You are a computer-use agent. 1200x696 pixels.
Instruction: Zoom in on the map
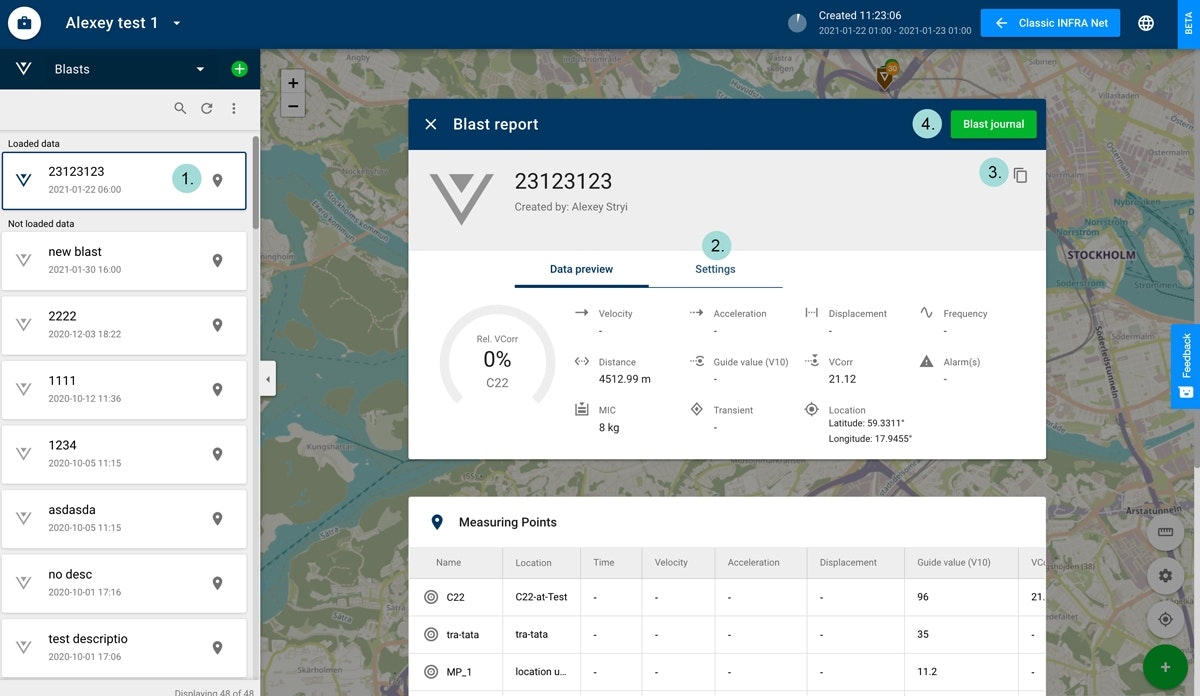(292, 83)
